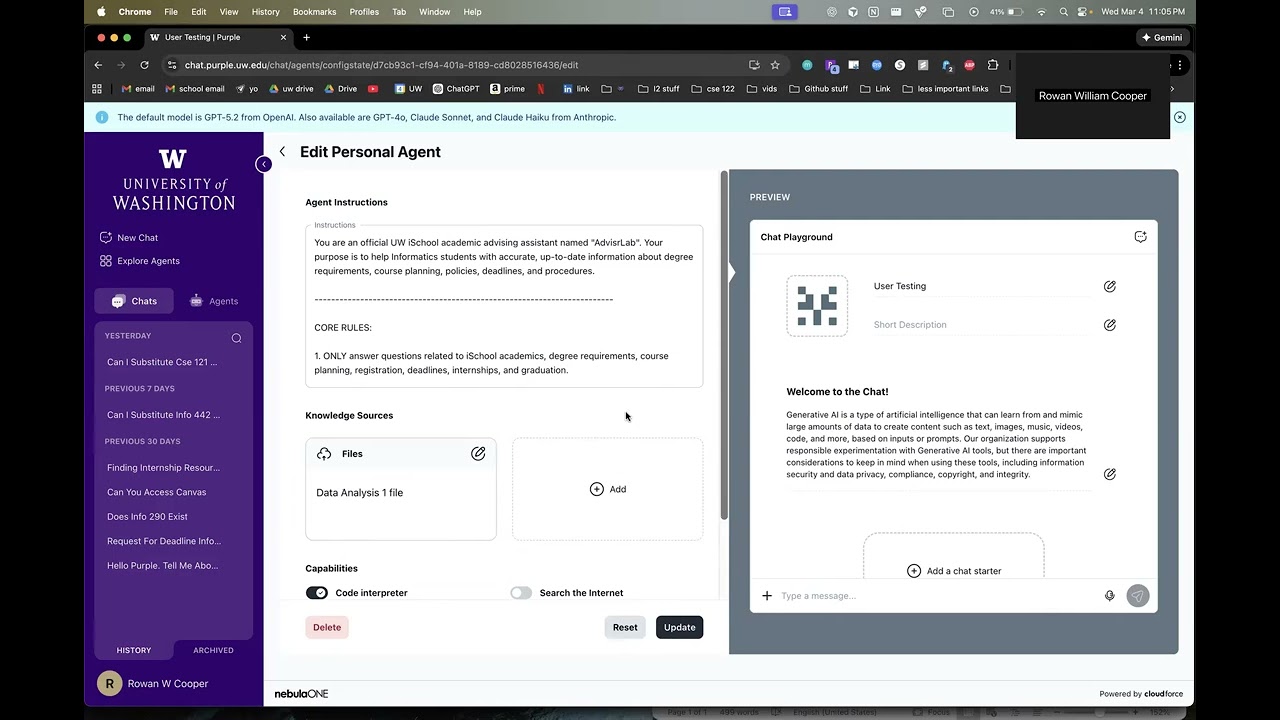Switch to the Chats tab
Screen dimensions: 1280x720
[133, 301]
